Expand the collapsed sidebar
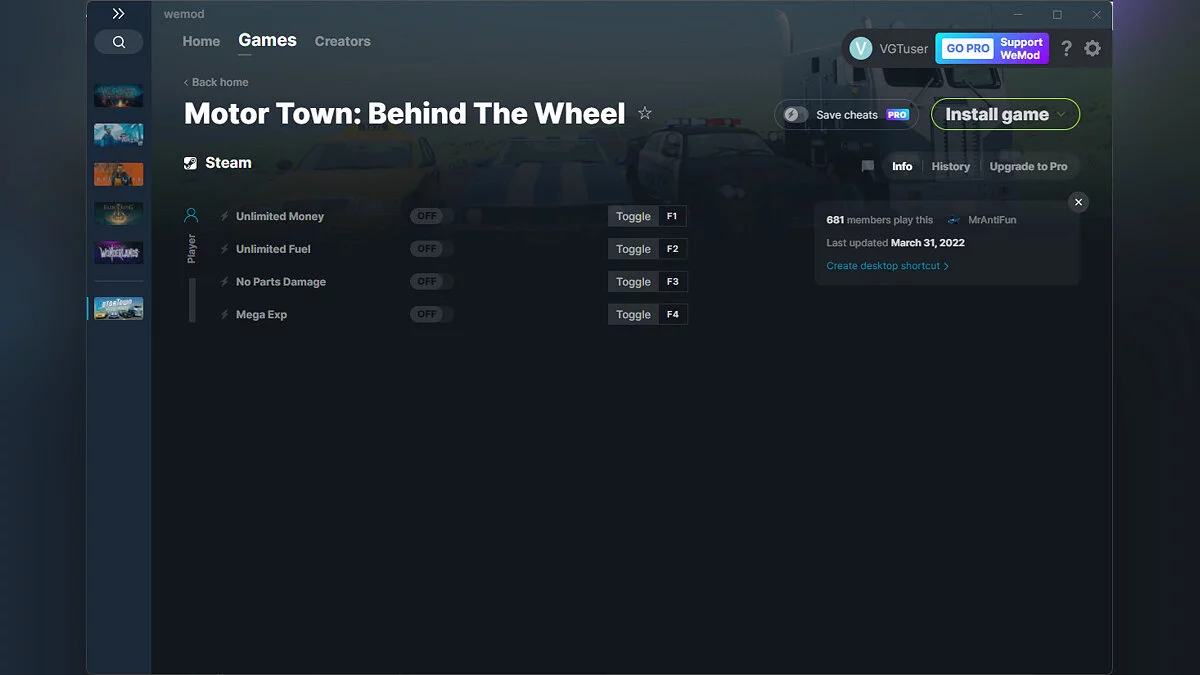This screenshot has width=1200, height=675. (118, 13)
